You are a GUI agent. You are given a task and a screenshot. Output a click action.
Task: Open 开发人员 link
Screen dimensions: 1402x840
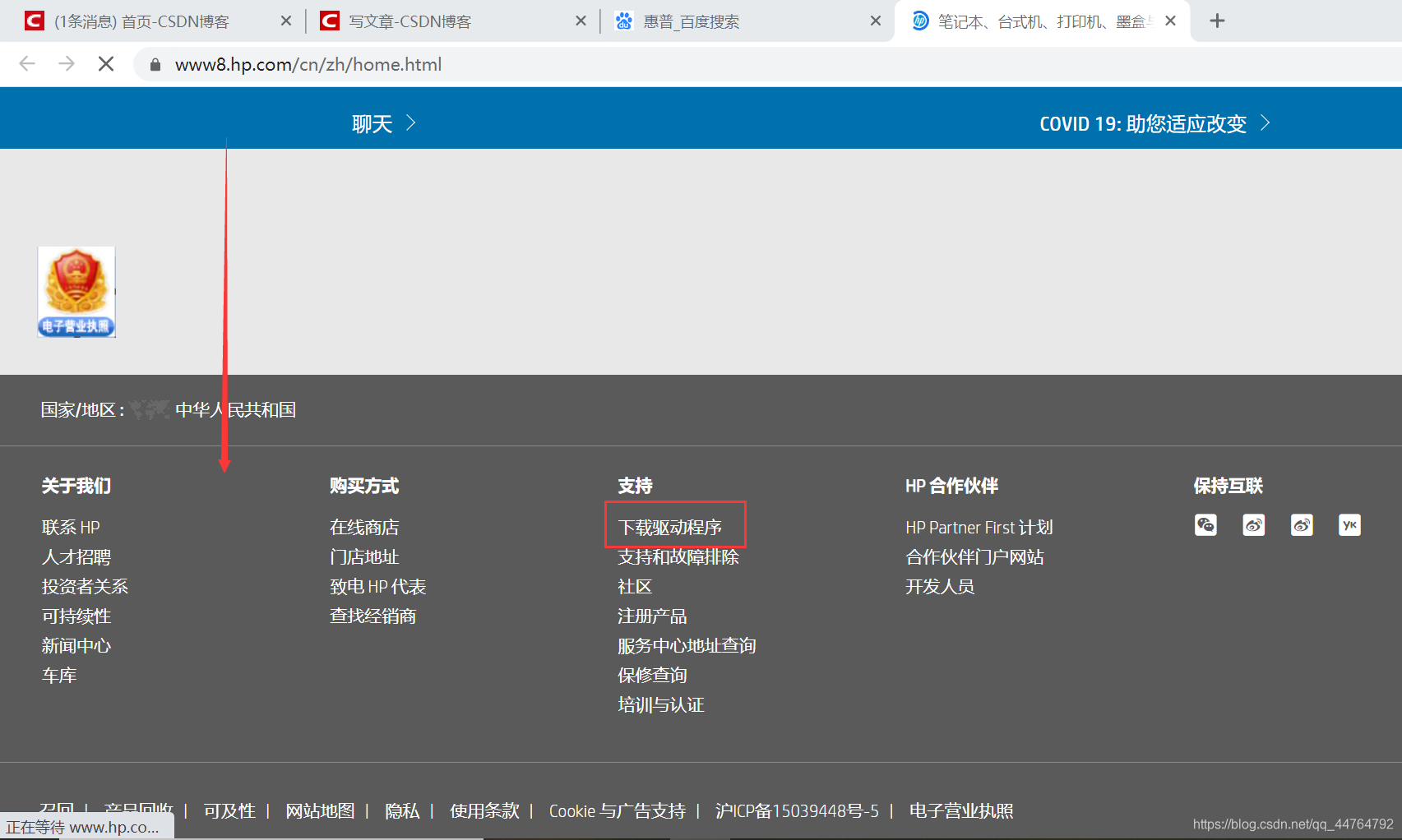click(940, 586)
